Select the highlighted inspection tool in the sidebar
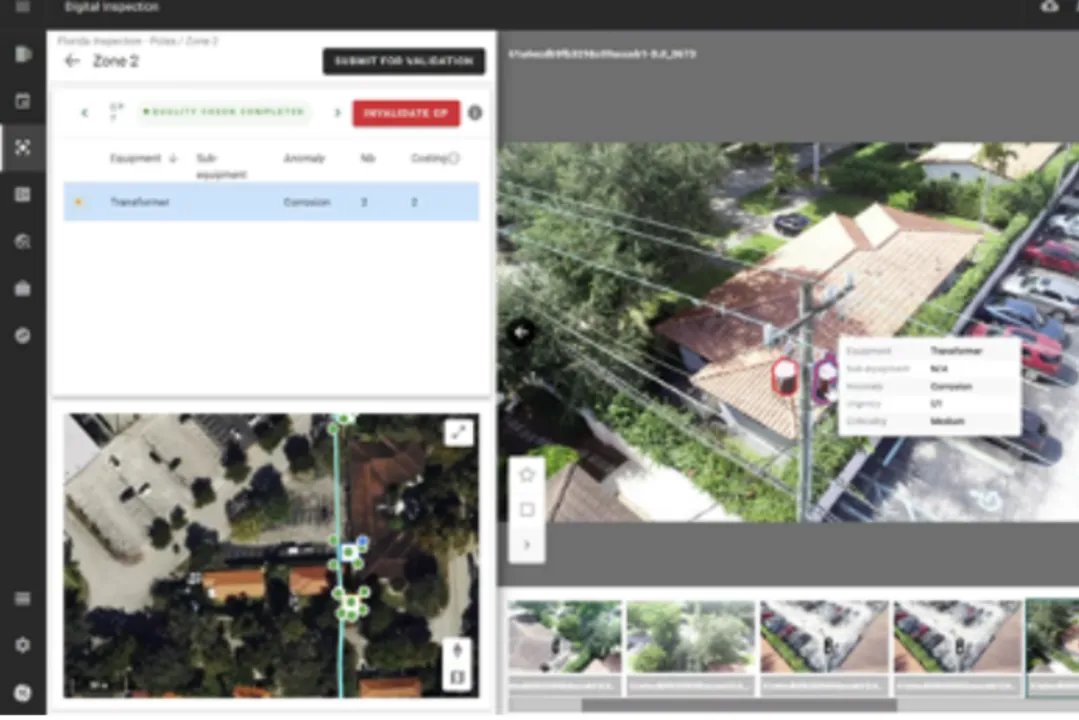Viewport: 1079px width, 720px height. pos(22,148)
